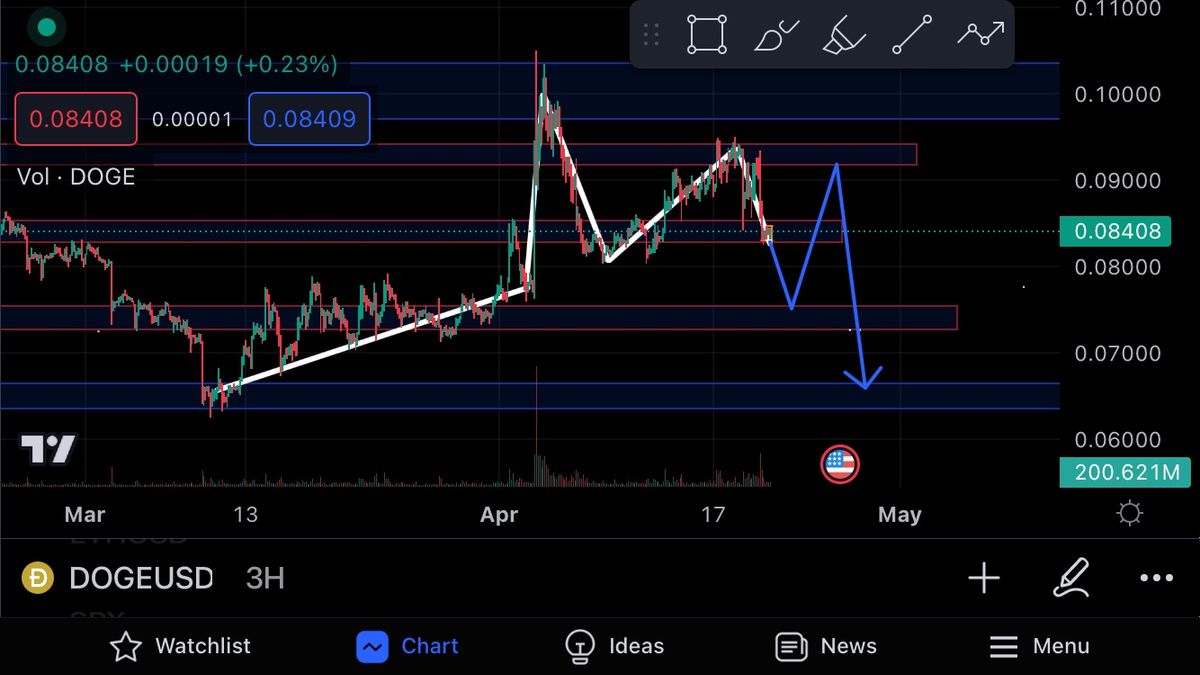Tap the red 0.08408 sell button
The width and height of the screenshot is (1200, 675).
pyautogui.click(x=75, y=119)
